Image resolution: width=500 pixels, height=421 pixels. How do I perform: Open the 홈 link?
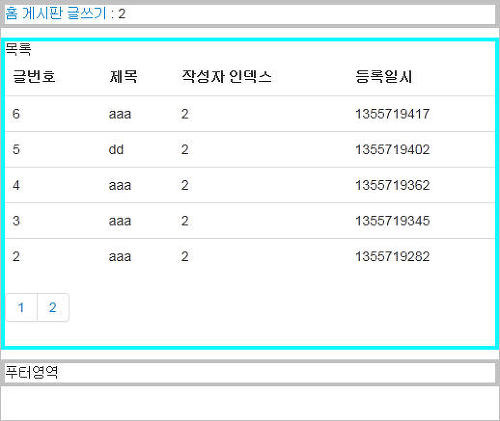coord(11,14)
